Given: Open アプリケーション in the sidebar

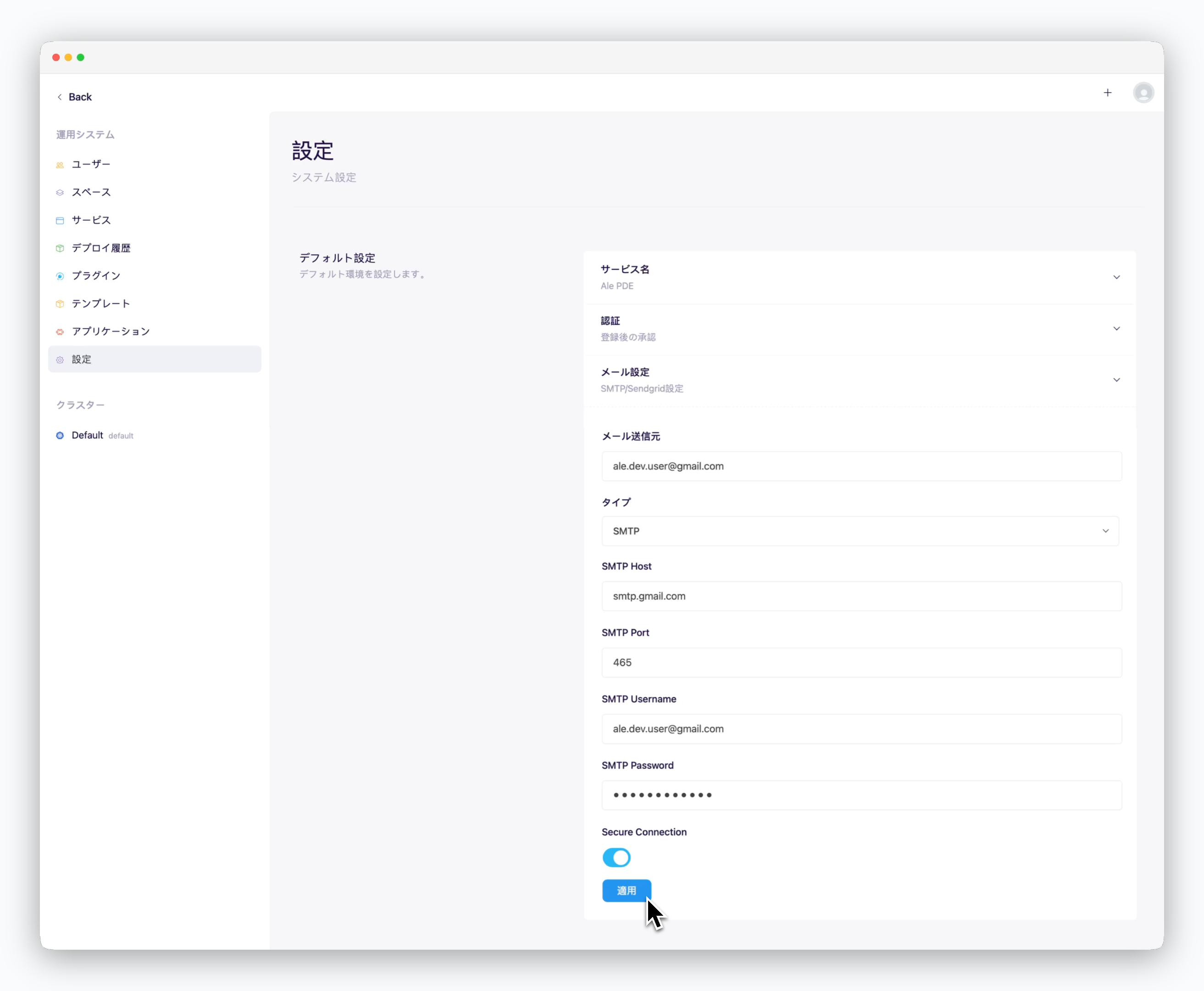Looking at the screenshot, I should coord(154,332).
